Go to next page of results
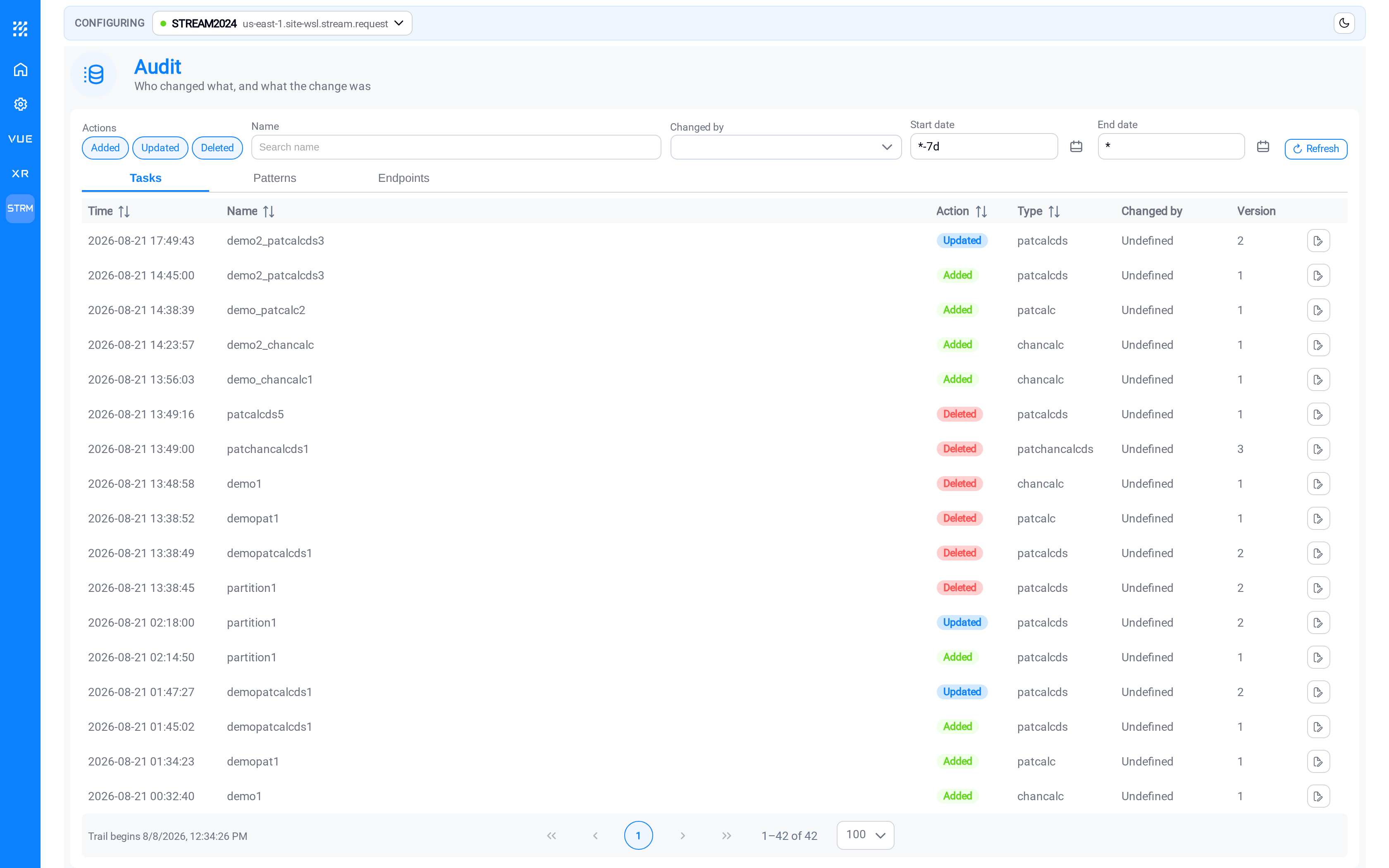 tap(683, 836)
